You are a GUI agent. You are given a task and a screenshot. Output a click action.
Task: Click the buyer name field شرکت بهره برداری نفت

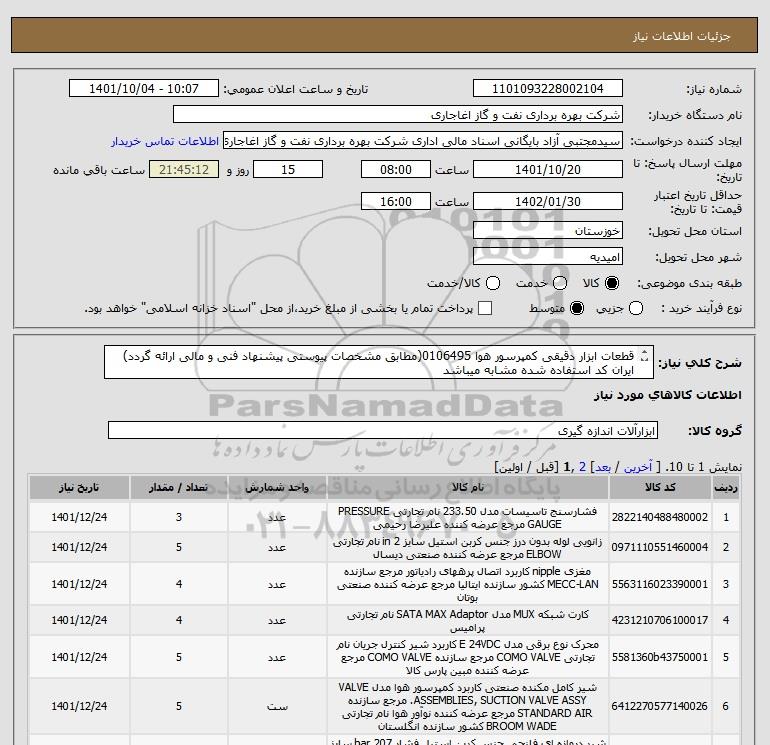point(398,115)
